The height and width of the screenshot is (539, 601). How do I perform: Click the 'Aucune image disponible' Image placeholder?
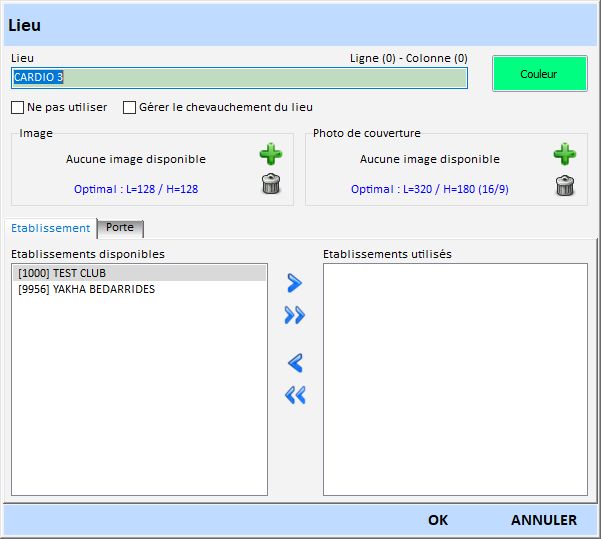click(x=136, y=159)
